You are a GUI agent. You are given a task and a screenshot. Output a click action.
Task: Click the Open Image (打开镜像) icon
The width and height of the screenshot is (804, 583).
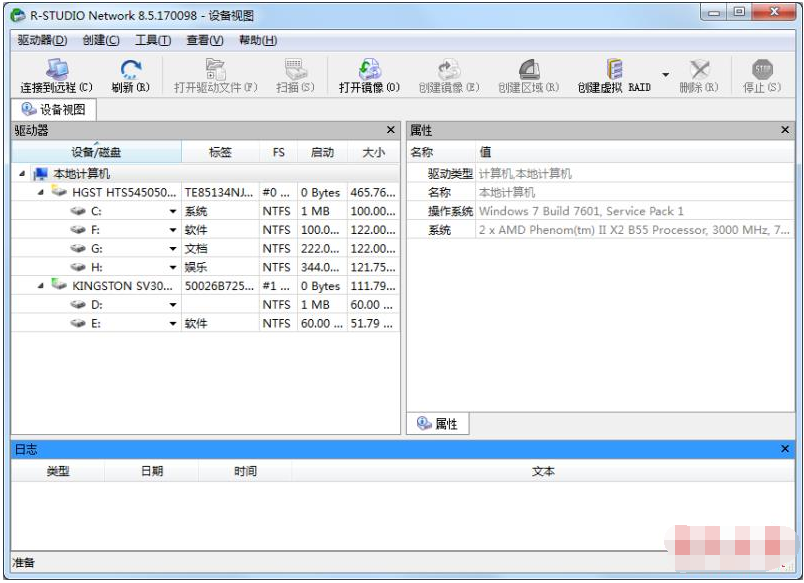(369, 71)
